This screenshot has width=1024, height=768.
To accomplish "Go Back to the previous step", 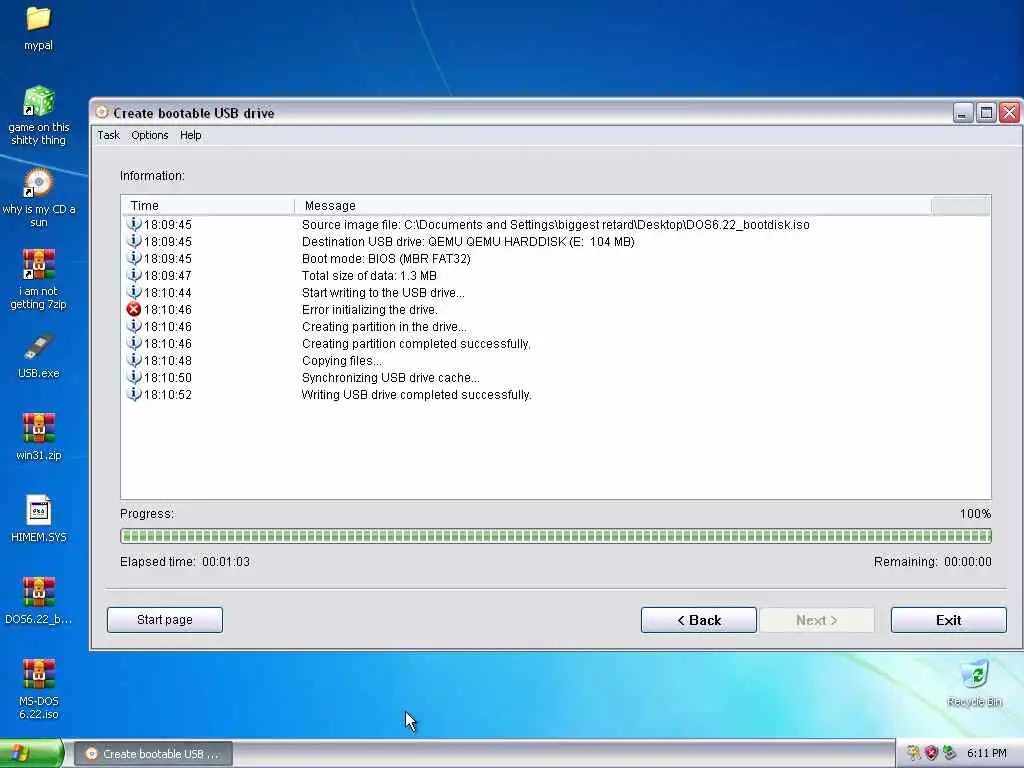I will coord(699,620).
